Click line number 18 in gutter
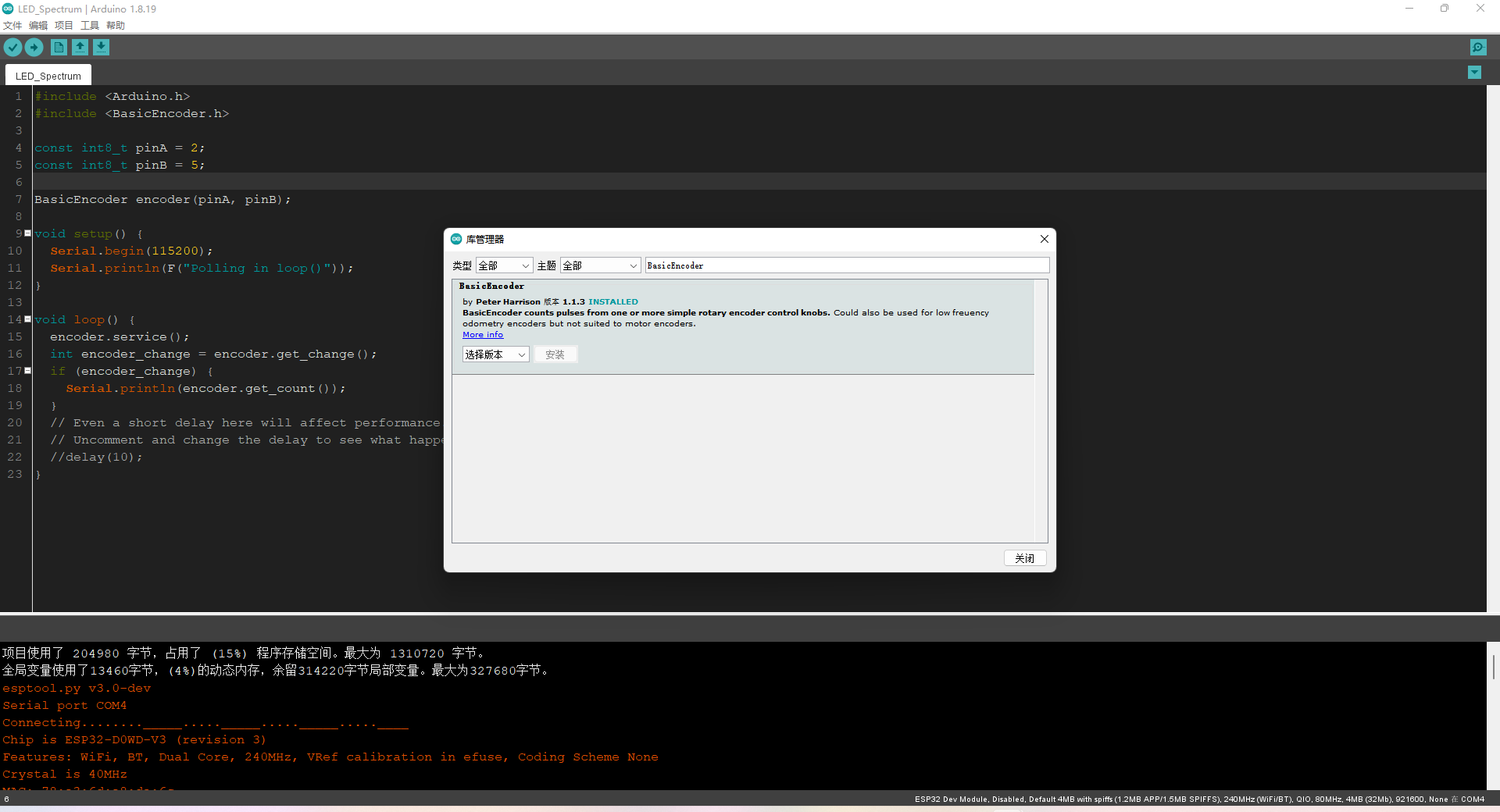This screenshot has height=812, width=1500. 15,388
